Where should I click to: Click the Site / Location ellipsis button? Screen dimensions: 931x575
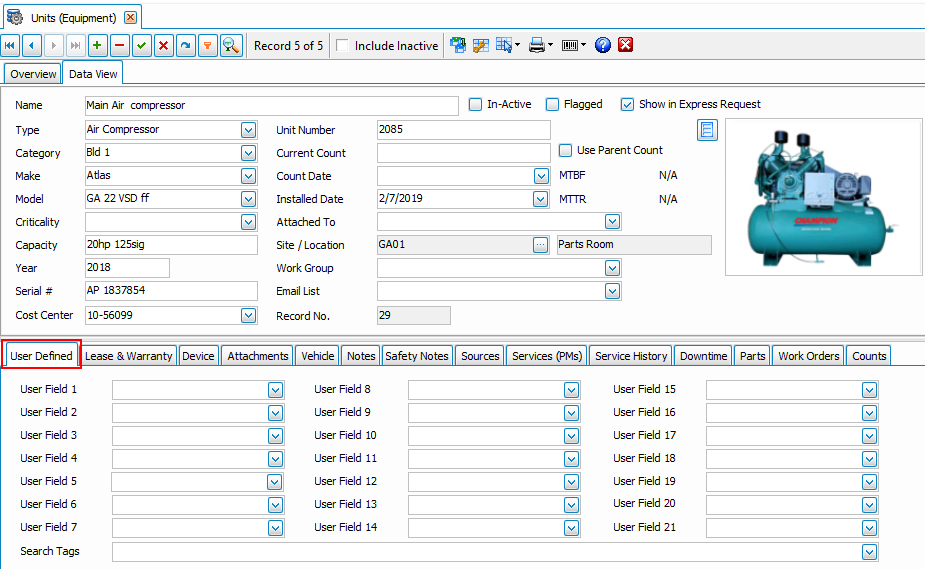[540, 245]
